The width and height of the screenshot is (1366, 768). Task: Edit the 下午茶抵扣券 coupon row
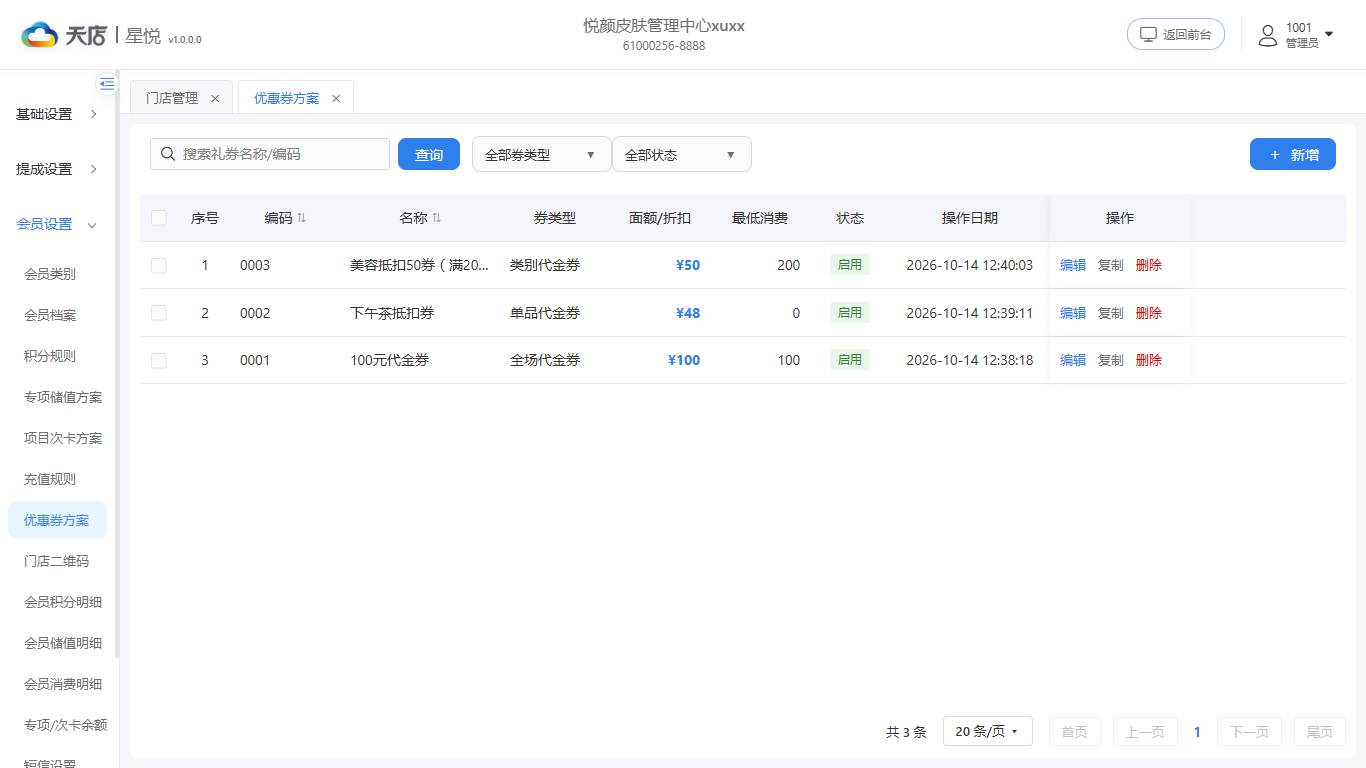pyautogui.click(x=1073, y=313)
